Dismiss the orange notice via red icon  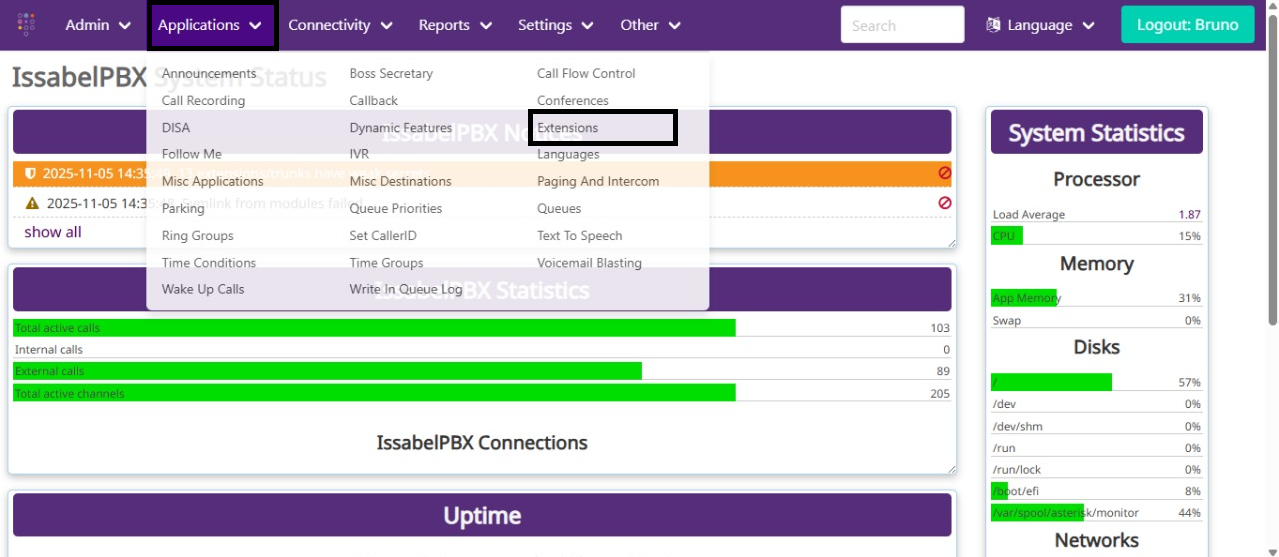click(x=944, y=173)
